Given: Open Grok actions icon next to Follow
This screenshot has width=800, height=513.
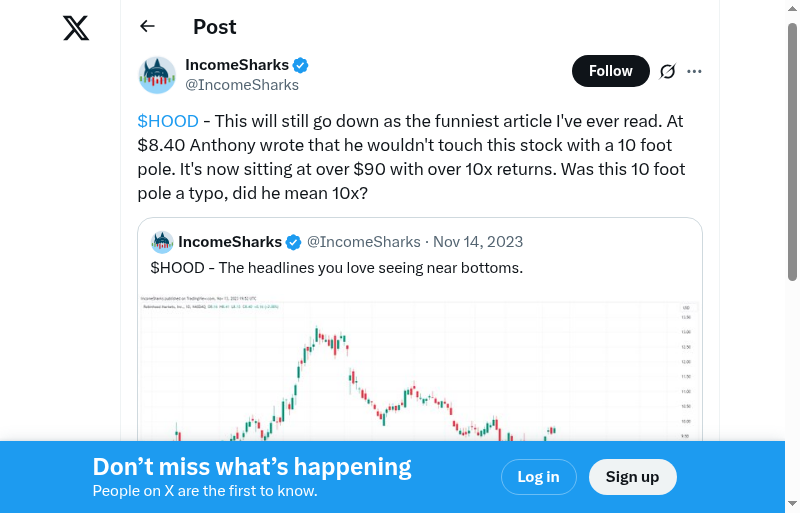Looking at the screenshot, I should point(667,71).
